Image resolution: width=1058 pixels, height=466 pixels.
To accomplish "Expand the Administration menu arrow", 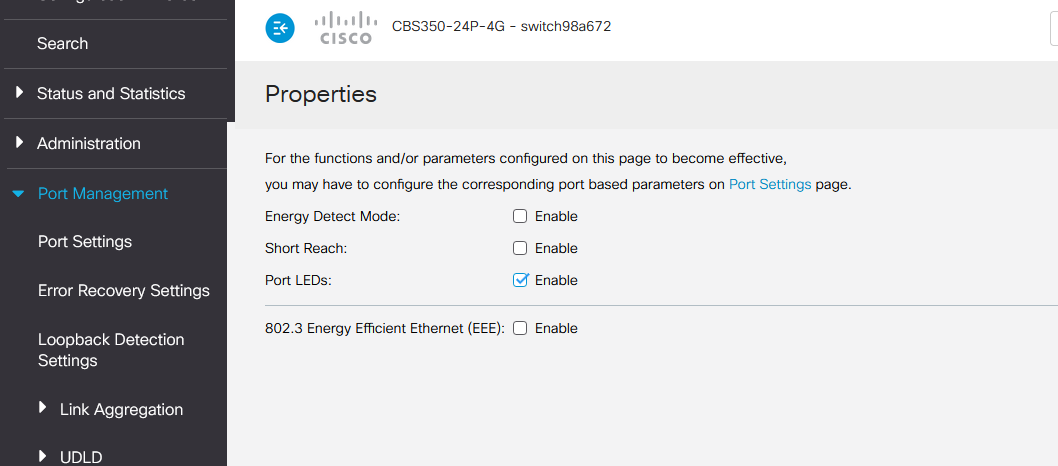I will pyautogui.click(x=20, y=142).
